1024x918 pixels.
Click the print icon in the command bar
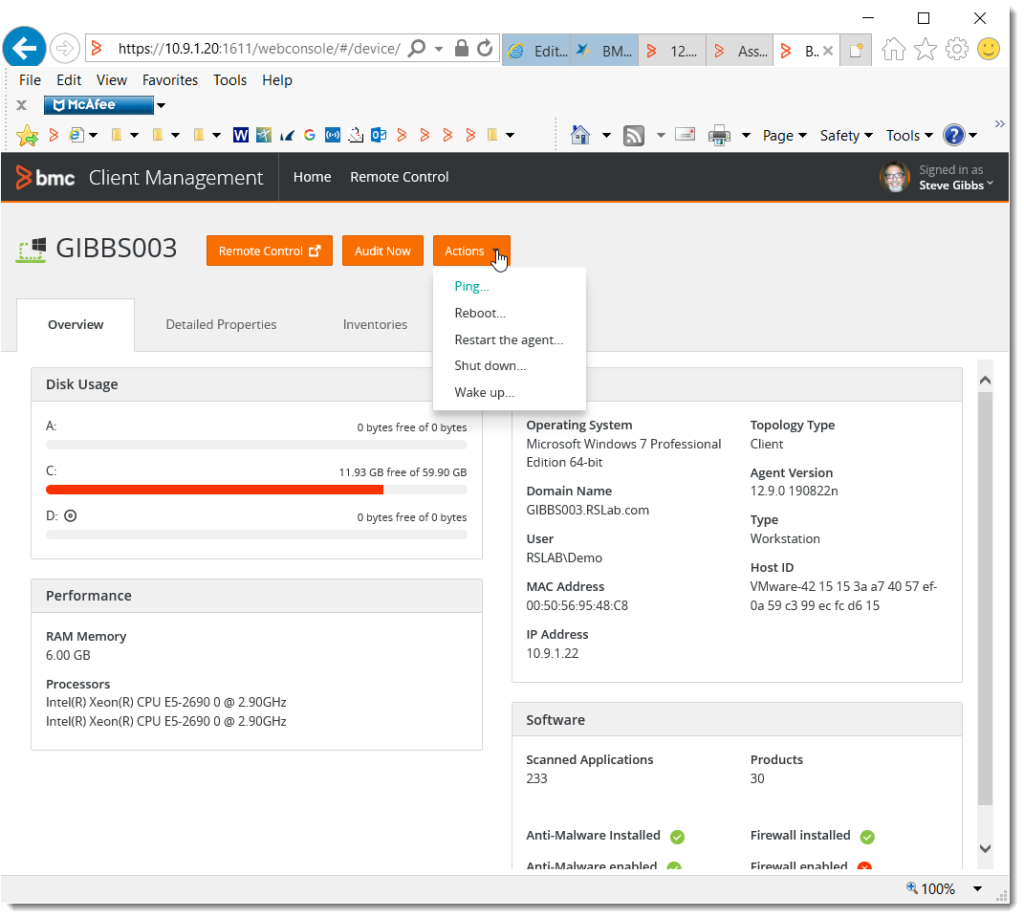point(719,135)
